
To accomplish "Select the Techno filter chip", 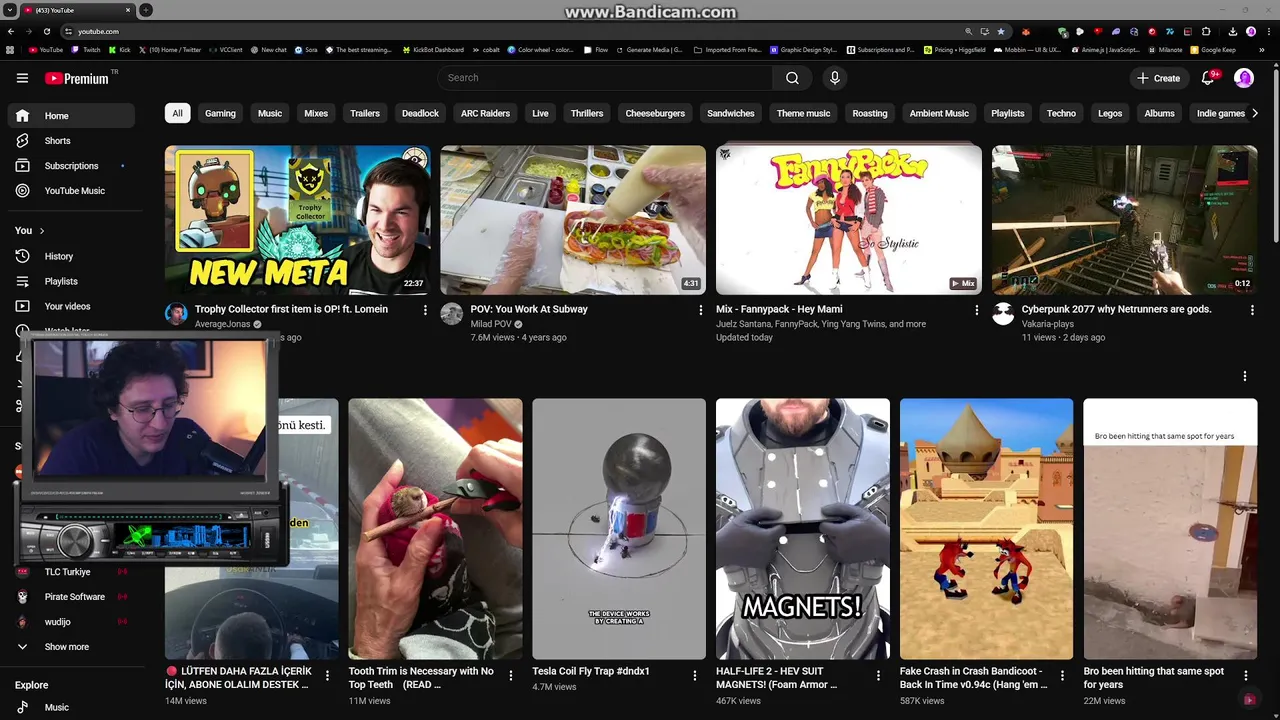I will pos(1061,114).
